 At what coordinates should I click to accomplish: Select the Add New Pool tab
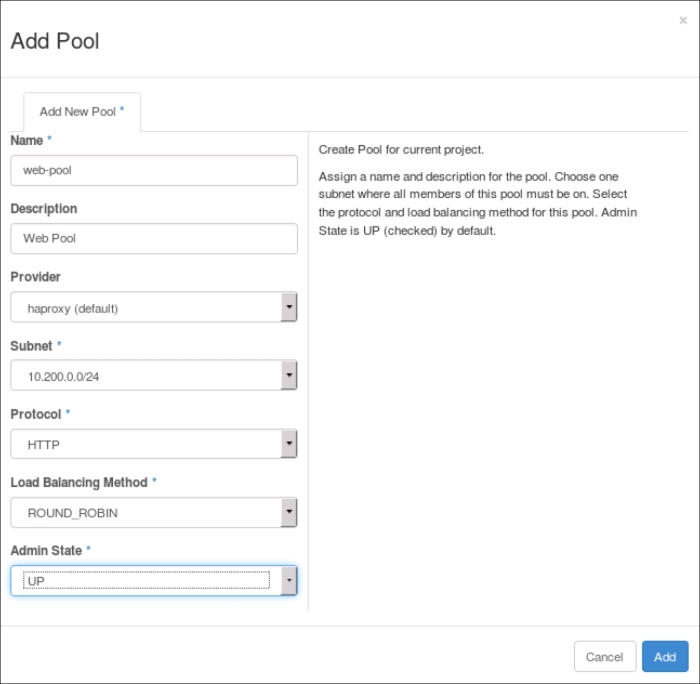81,112
